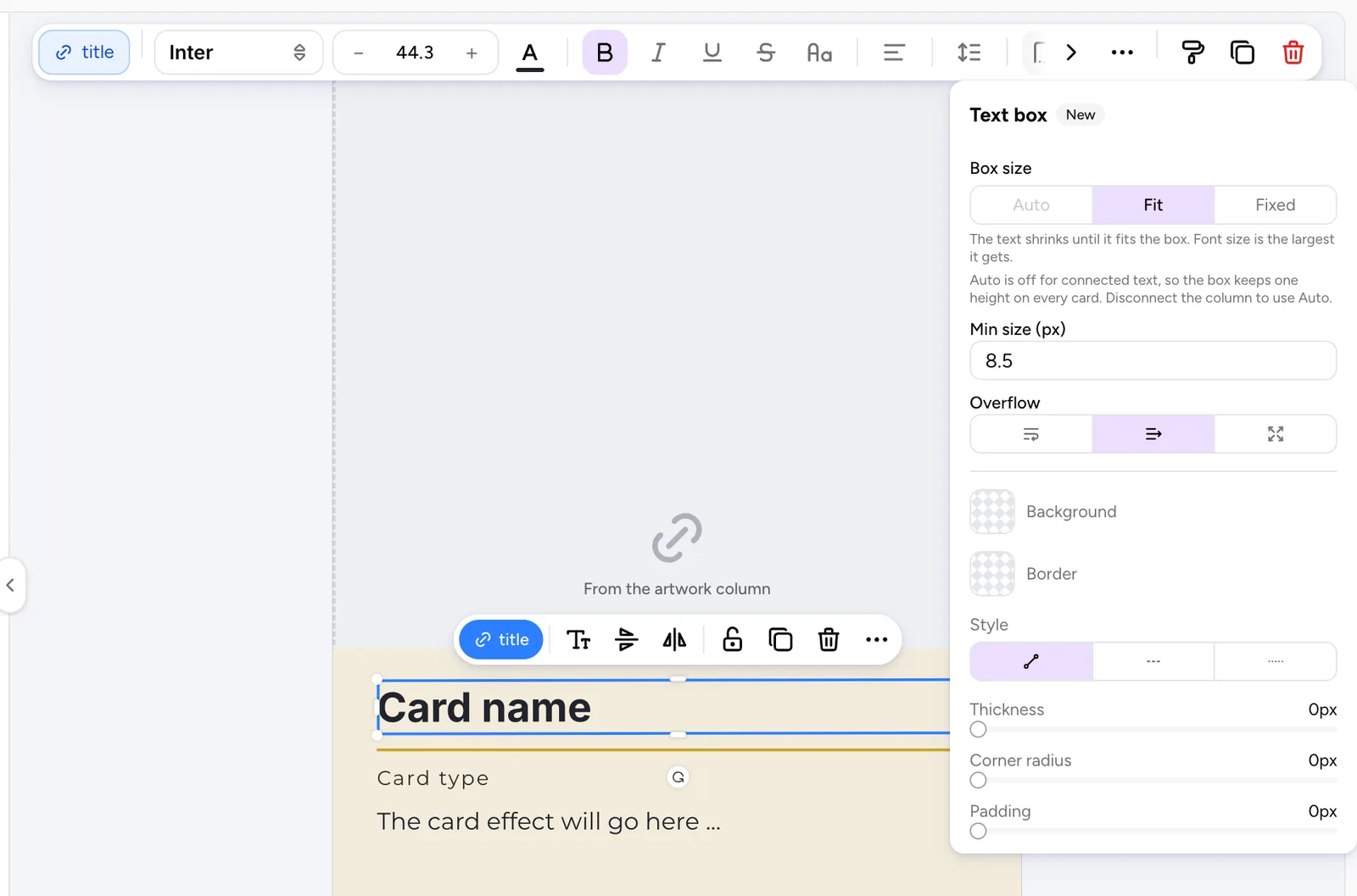This screenshot has height=896, width=1357.
Task: Select dashed border style
Action: click(1153, 661)
